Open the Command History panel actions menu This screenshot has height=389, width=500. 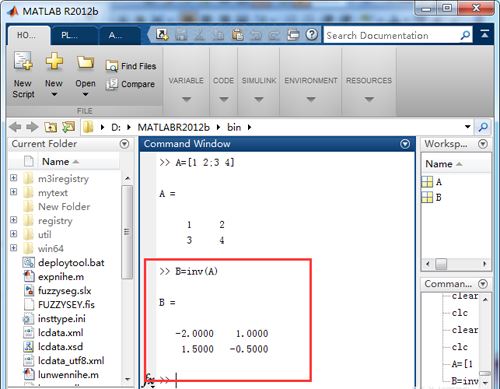pos(483,284)
